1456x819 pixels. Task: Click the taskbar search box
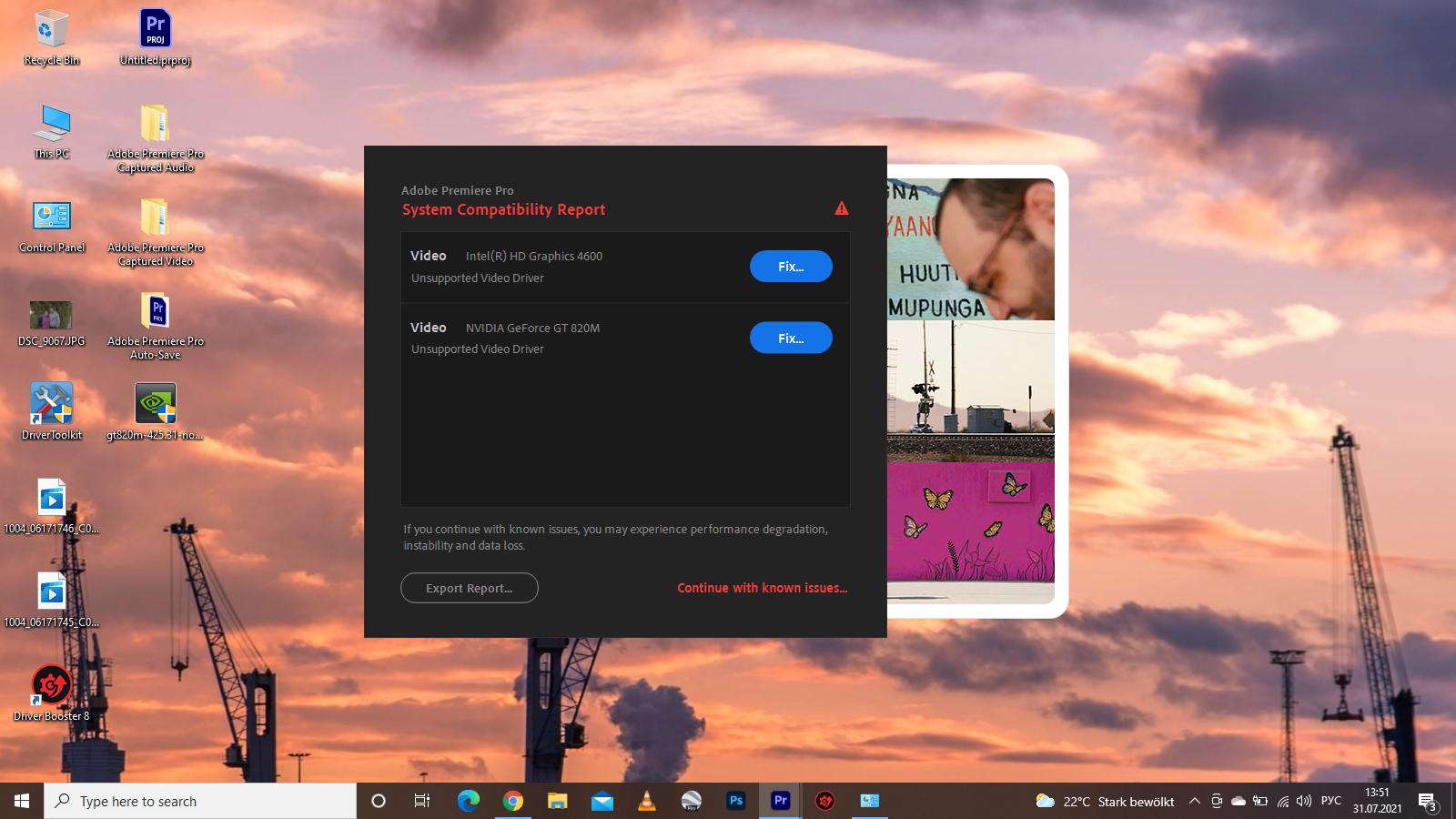(x=200, y=801)
